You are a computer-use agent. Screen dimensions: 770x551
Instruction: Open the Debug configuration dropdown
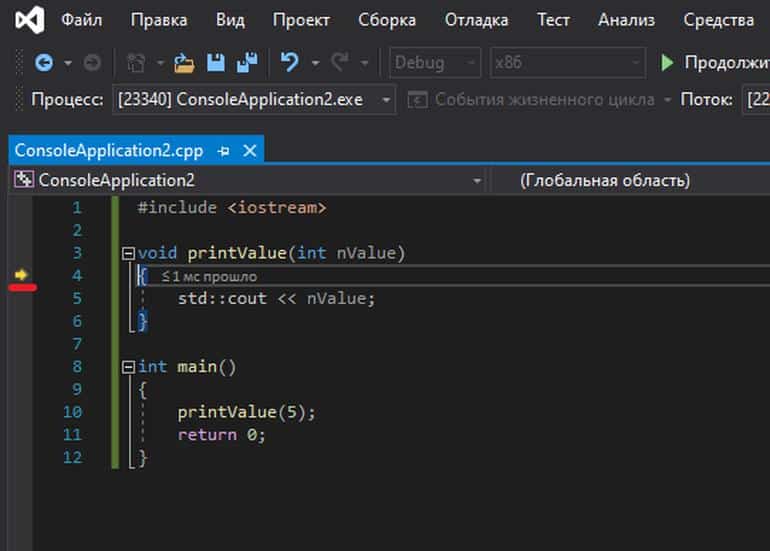coord(435,63)
